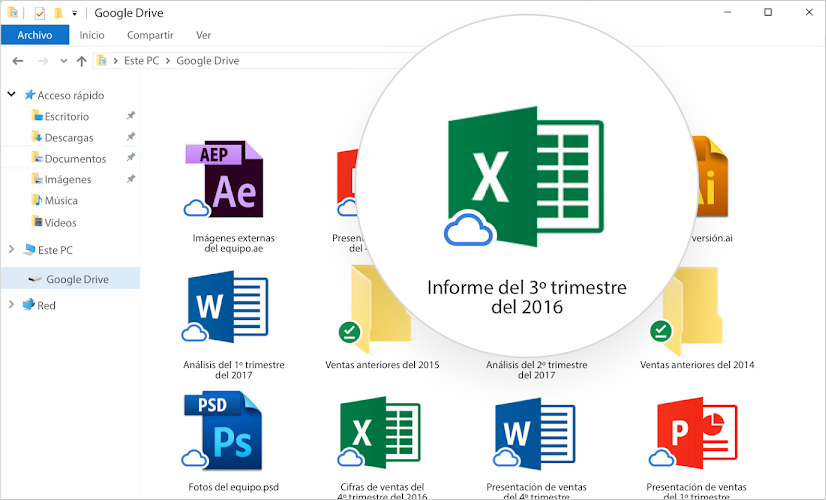
Task: Go up one level with the up arrow
Action: (x=81, y=61)
